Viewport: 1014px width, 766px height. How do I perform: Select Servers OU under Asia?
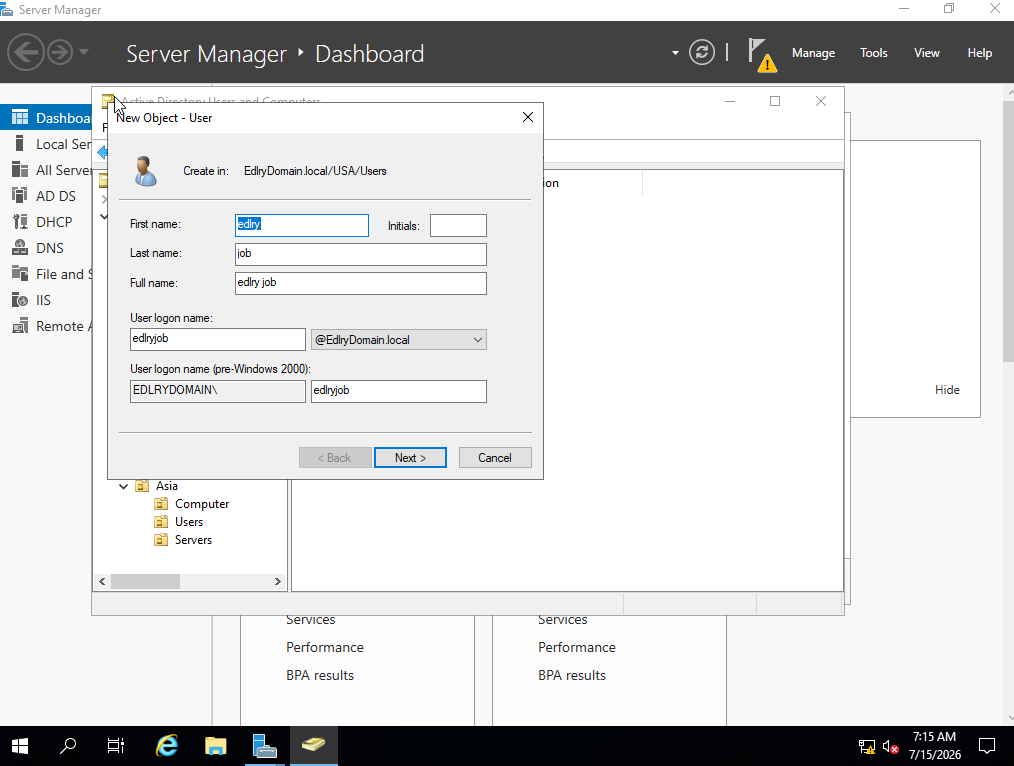184,540
